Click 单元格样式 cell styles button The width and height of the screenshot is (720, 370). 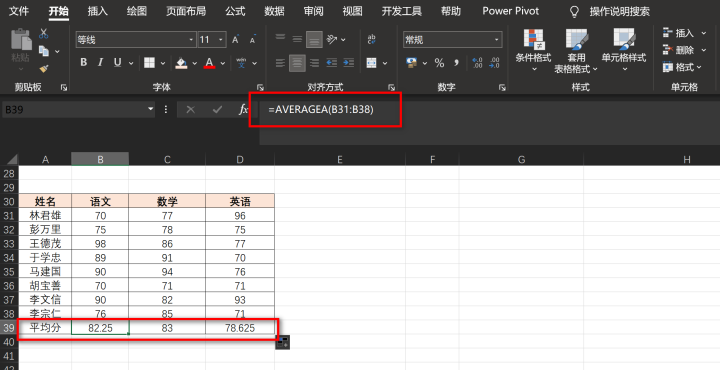pos(624,50)
